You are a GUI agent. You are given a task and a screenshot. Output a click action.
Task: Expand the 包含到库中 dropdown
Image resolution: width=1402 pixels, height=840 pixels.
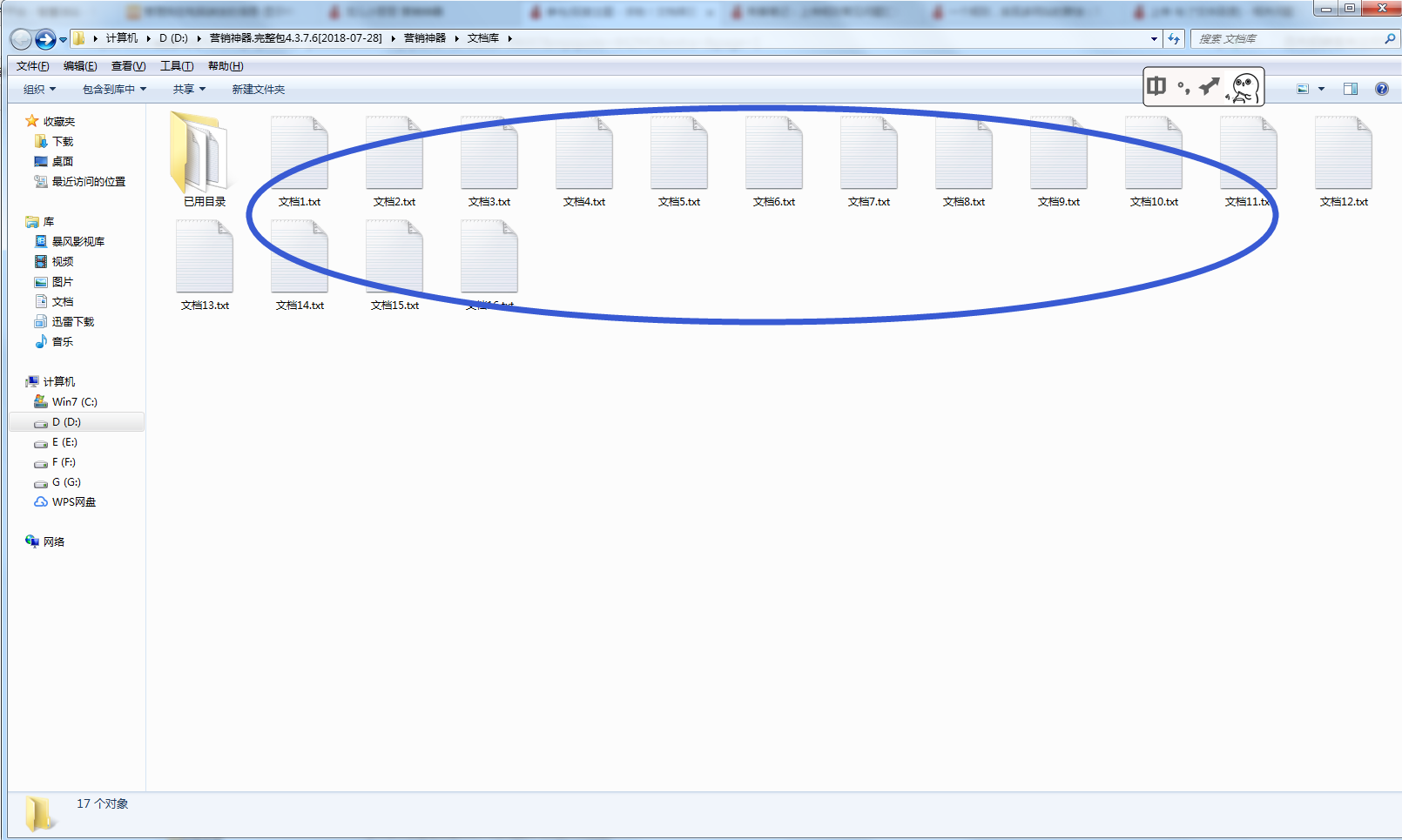click(x=114, y=90)
